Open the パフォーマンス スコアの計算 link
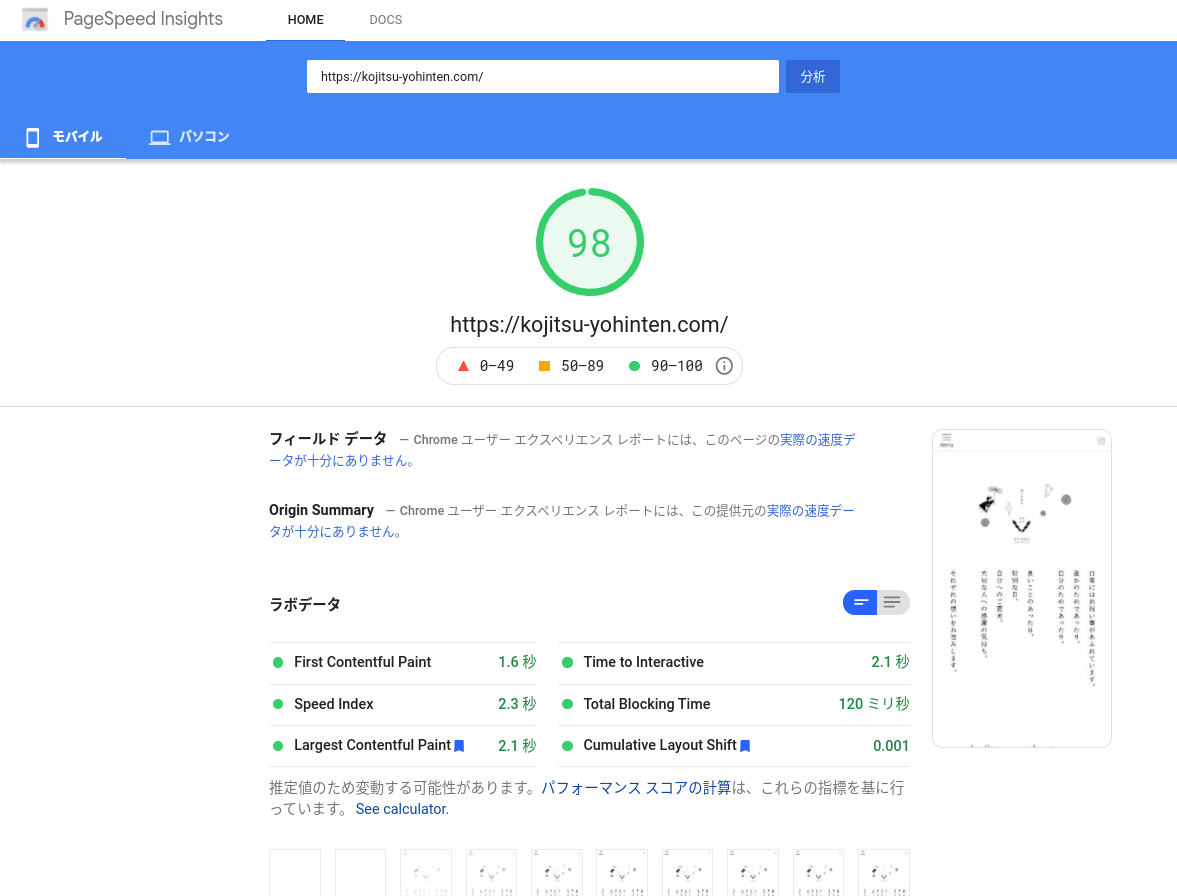 [636, 788]
